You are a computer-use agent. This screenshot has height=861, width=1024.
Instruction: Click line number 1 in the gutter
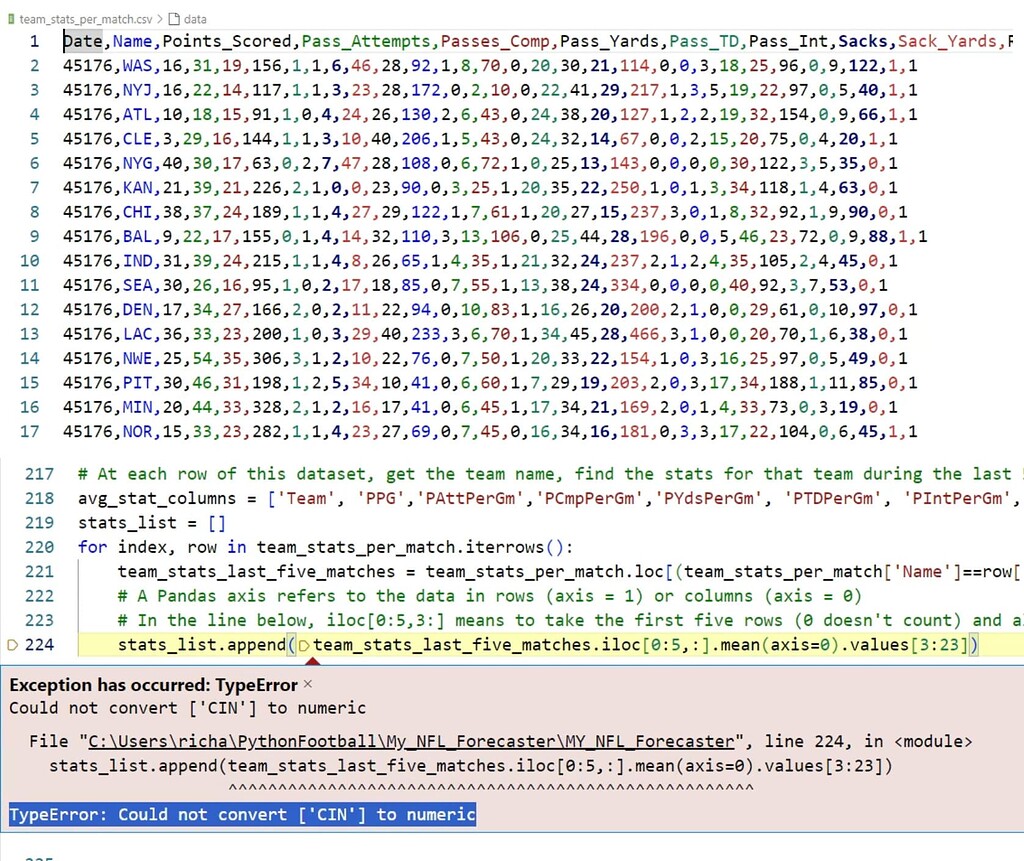pyautogui.click(x=35, y=41)
